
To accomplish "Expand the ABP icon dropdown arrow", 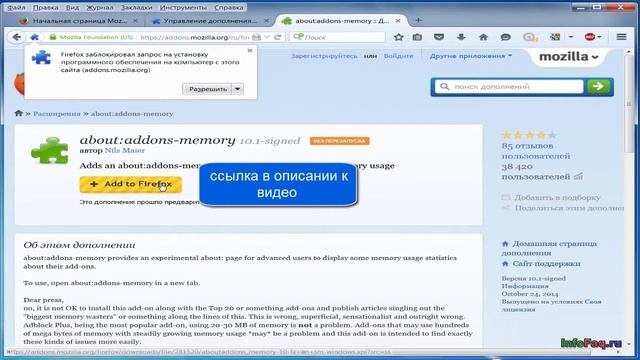I will pos(599,37).
